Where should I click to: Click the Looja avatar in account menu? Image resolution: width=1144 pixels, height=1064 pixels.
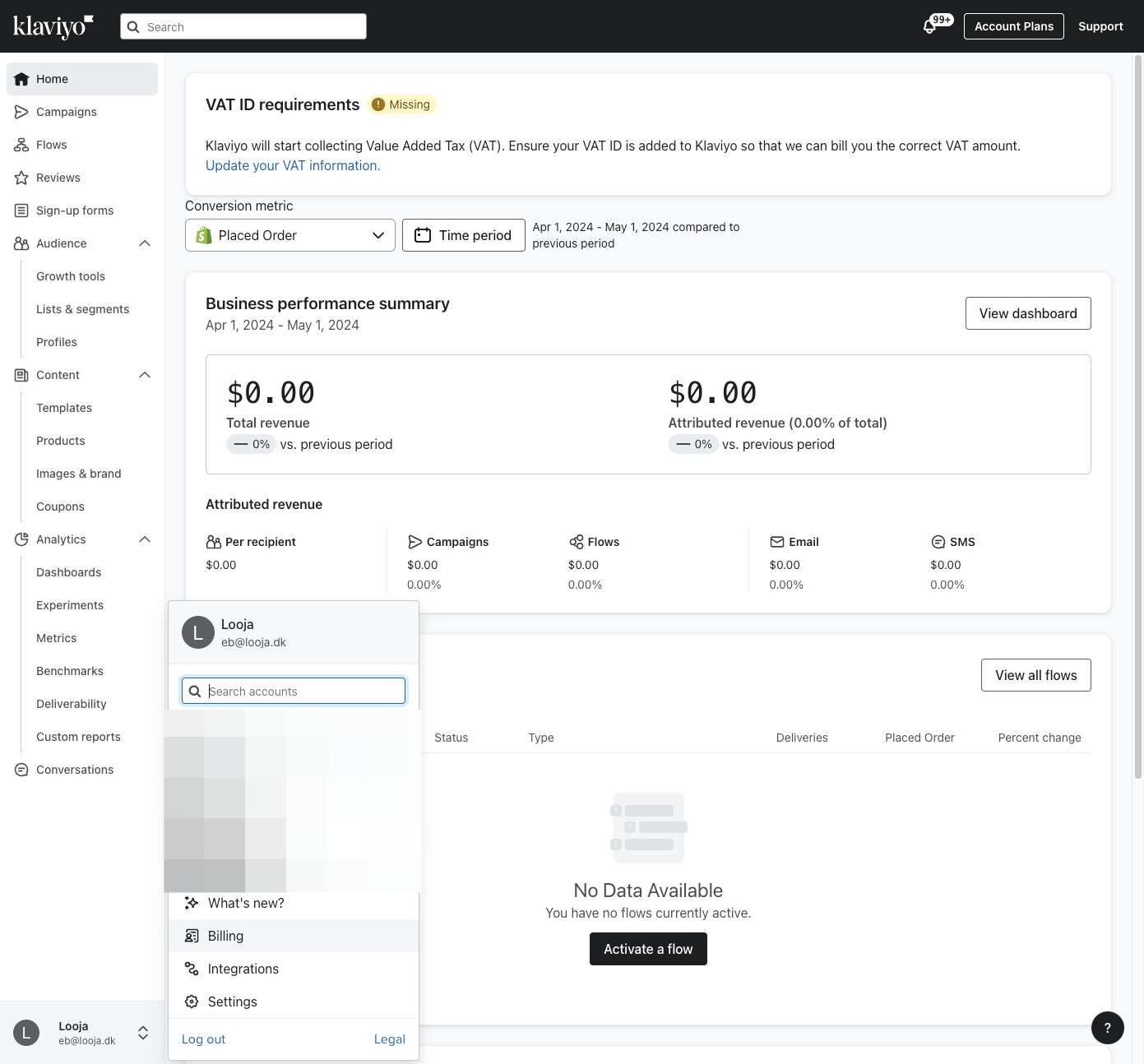point(198,632)
